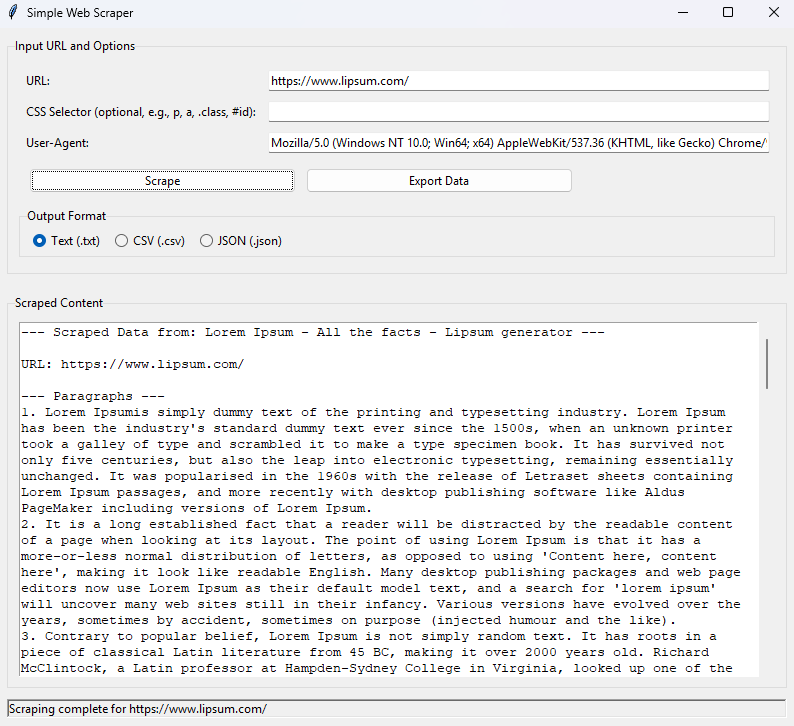
Task: Close the Simple Web Scraper window
Action: coord(773,13)
